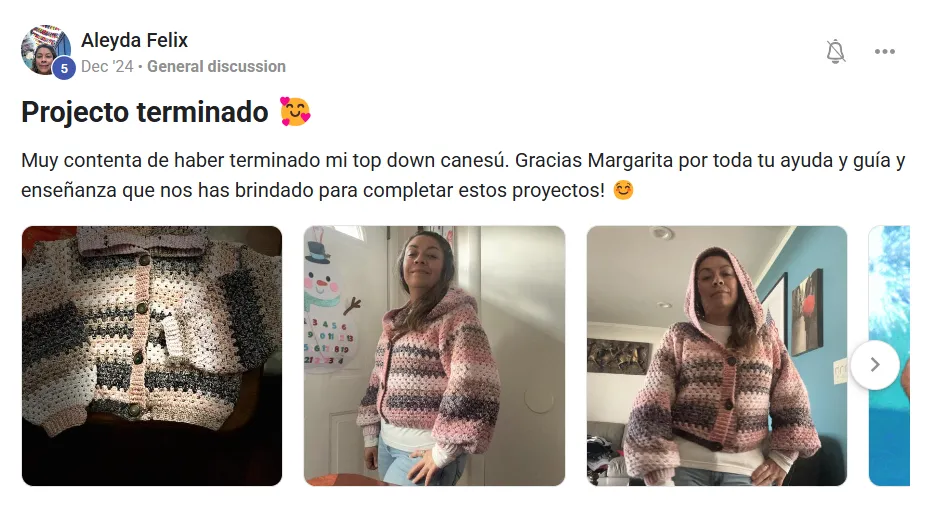This screenshot has height=505, width=925.
Task: Open the photo beside the snowman calendar
Action: click(434, 356)
